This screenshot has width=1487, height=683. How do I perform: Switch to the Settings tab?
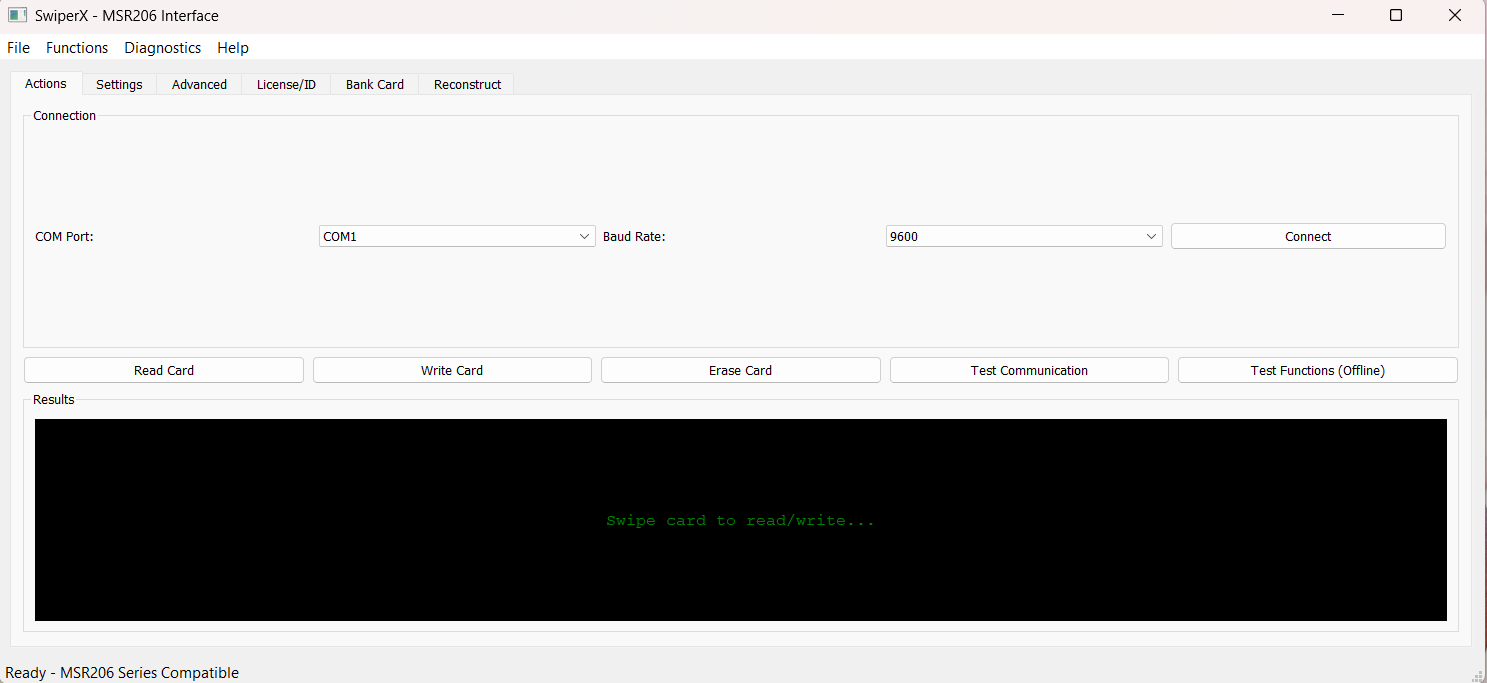coord(119,85)
